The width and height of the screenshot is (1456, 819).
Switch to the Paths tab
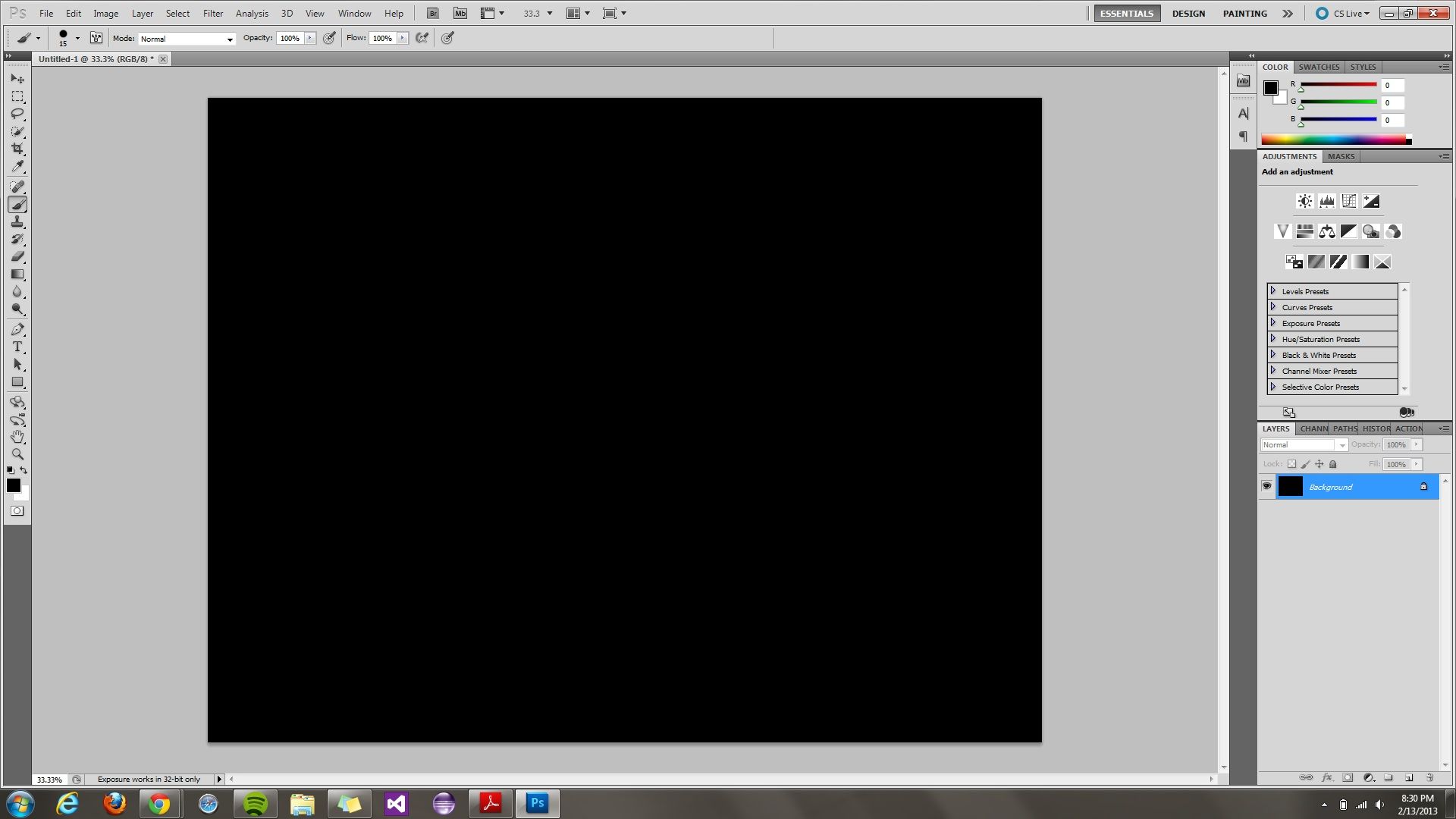(x=1345, y=428)
